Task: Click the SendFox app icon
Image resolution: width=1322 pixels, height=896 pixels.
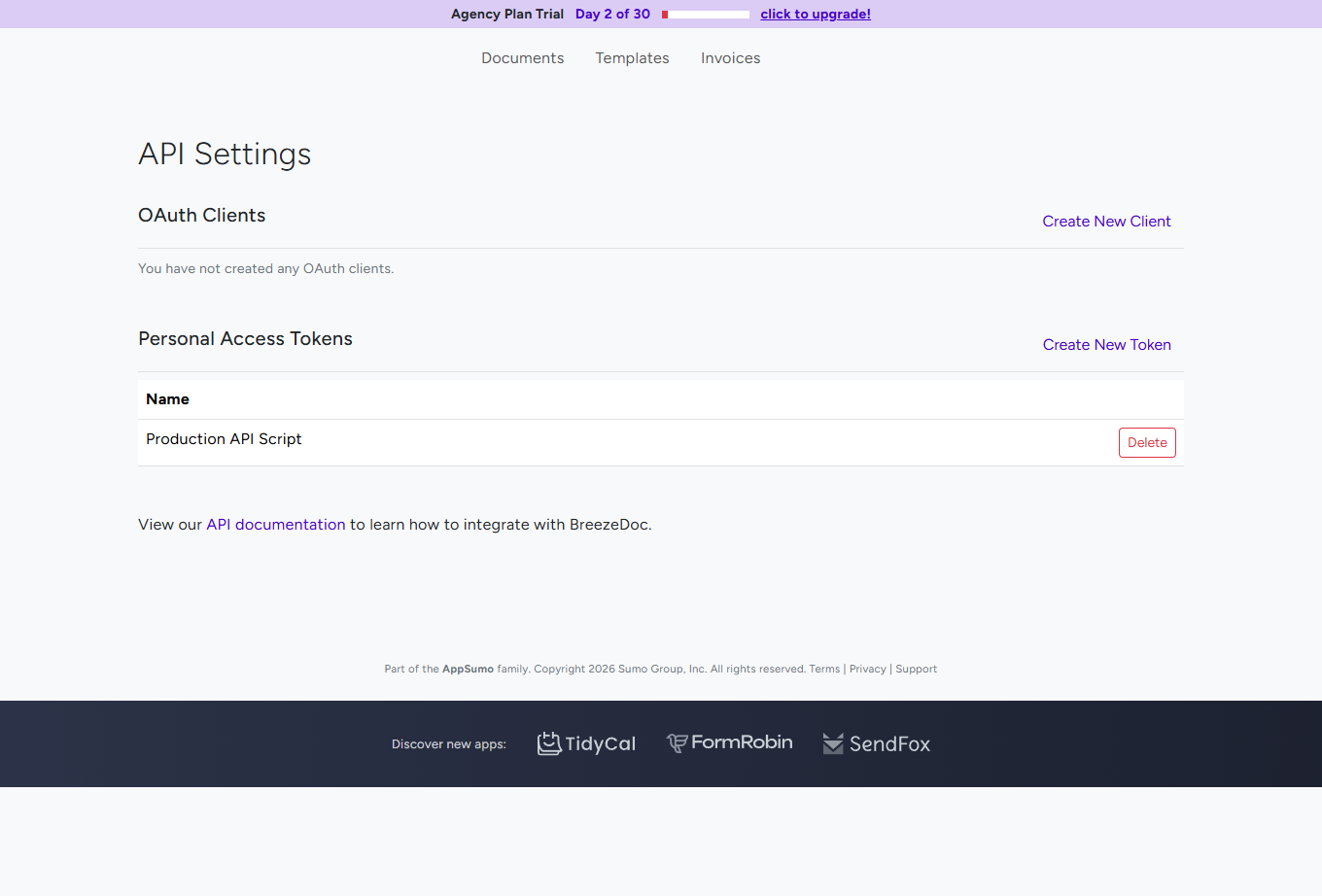Action: point(832,742)
